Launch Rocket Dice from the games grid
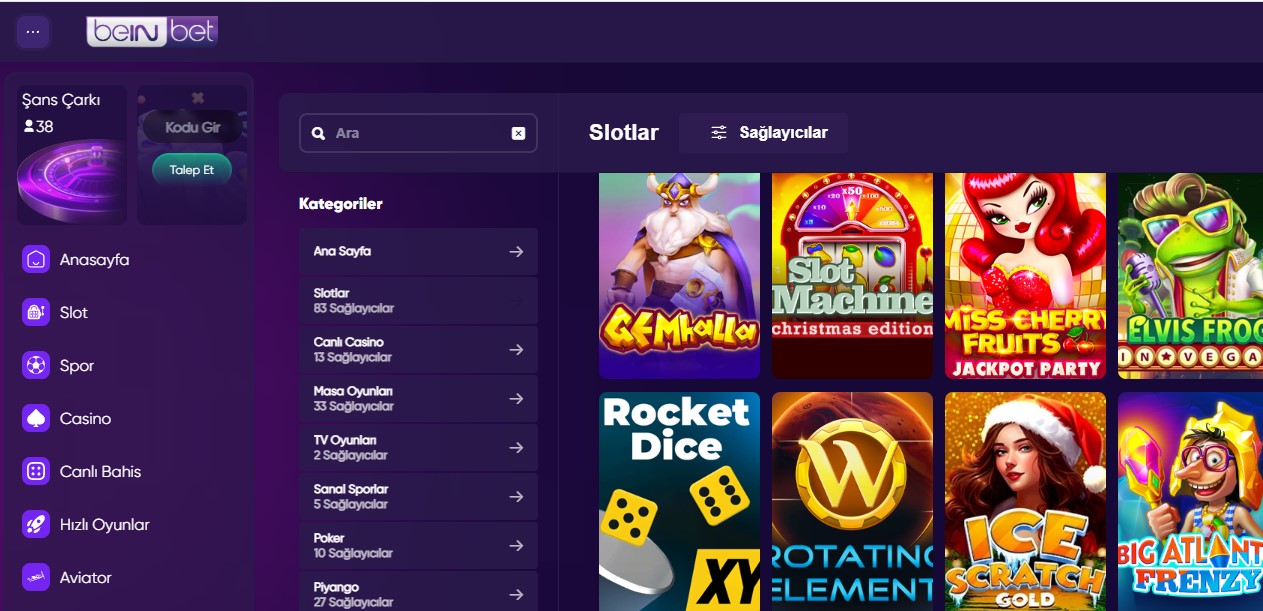 click(678, 500)
